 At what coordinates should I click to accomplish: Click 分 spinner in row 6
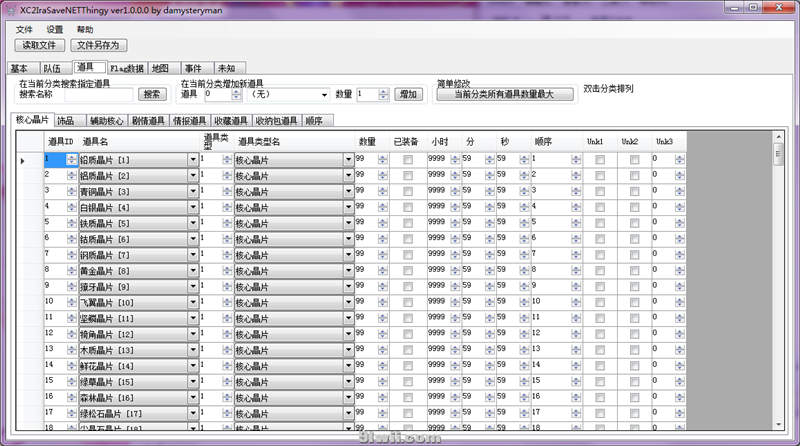coord(489,239)
